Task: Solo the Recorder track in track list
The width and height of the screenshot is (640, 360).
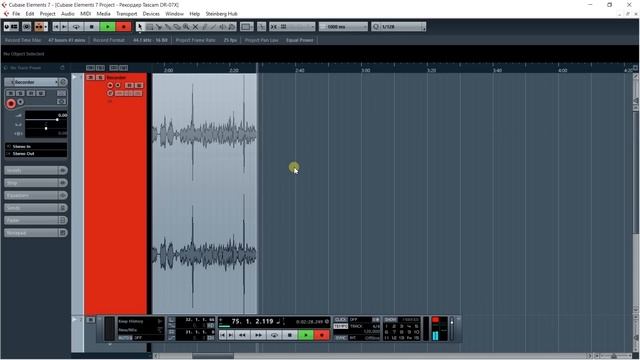Action: point(100,78)
